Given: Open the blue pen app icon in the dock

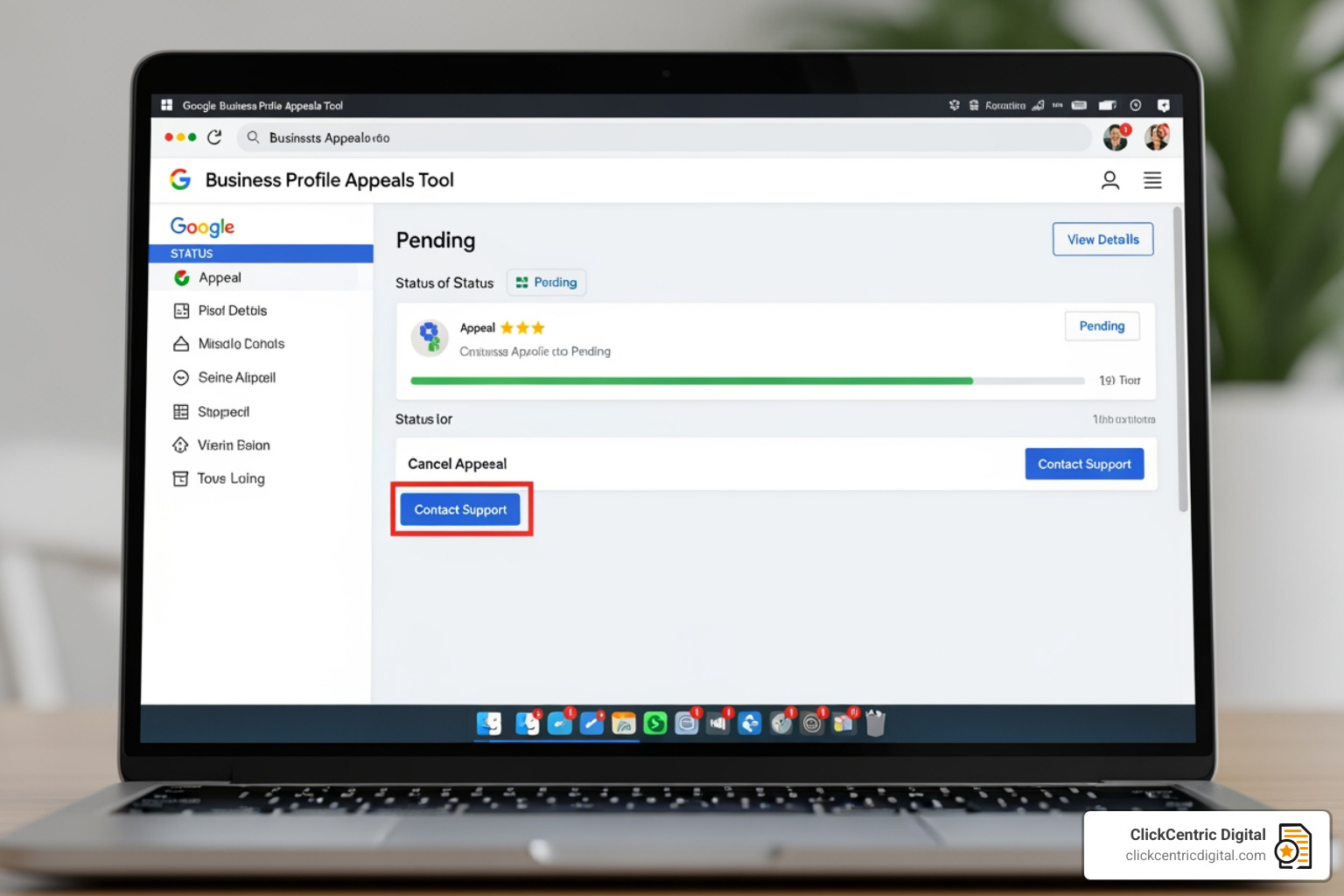Looking at the screenshot, I should (591, 723).
